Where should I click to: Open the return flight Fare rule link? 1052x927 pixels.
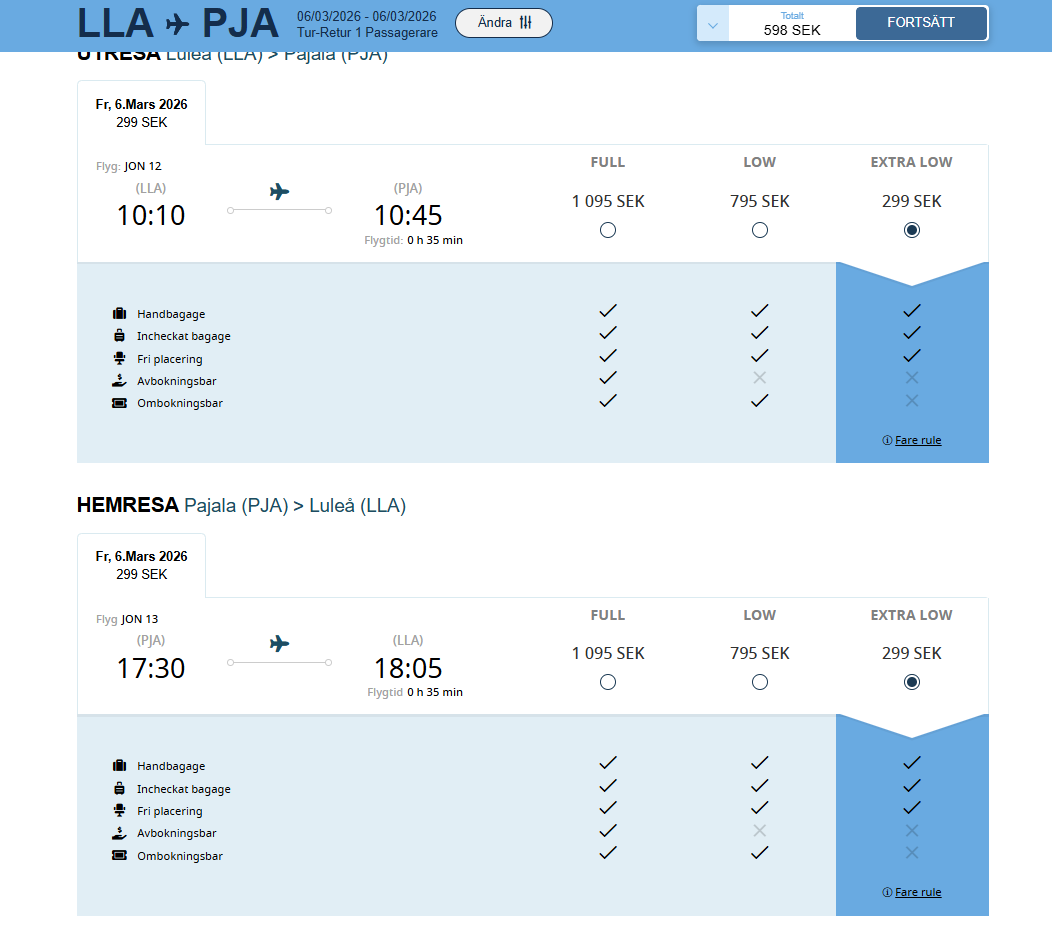tap(917, 892)
